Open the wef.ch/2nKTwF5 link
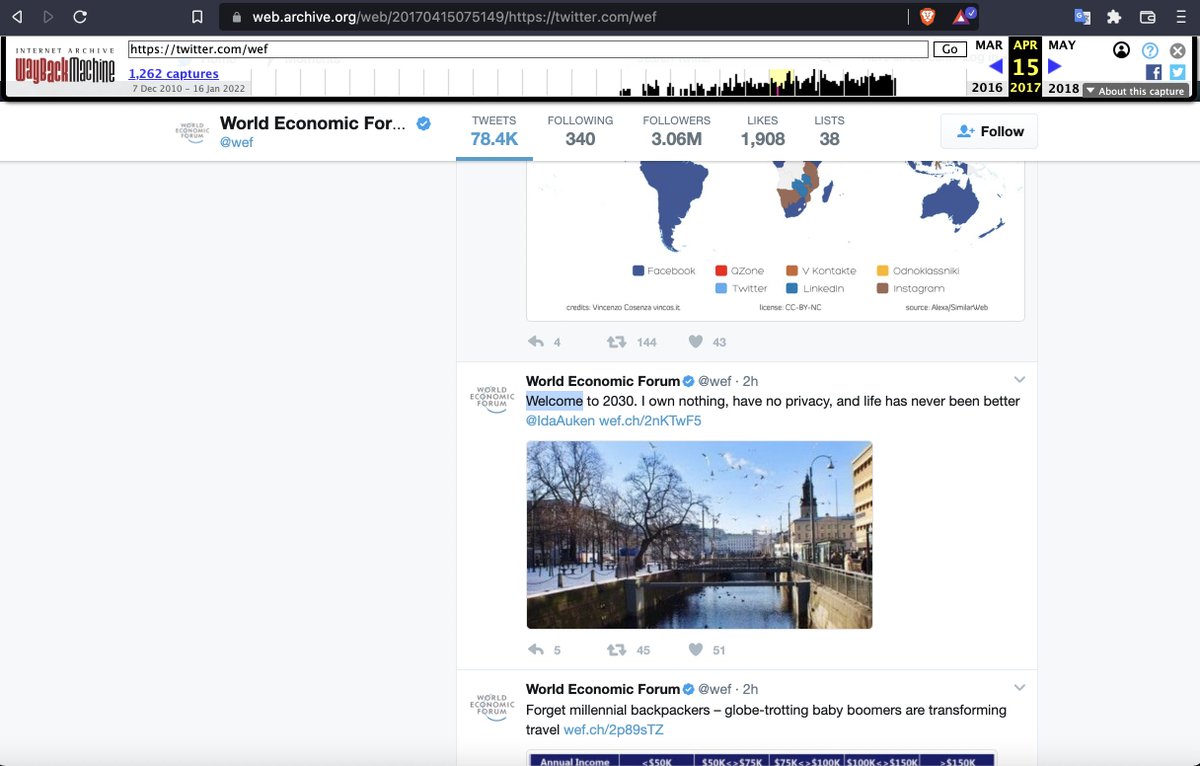Image resolution: width=1200 pixels, height=766 pixels. (650, 421)
